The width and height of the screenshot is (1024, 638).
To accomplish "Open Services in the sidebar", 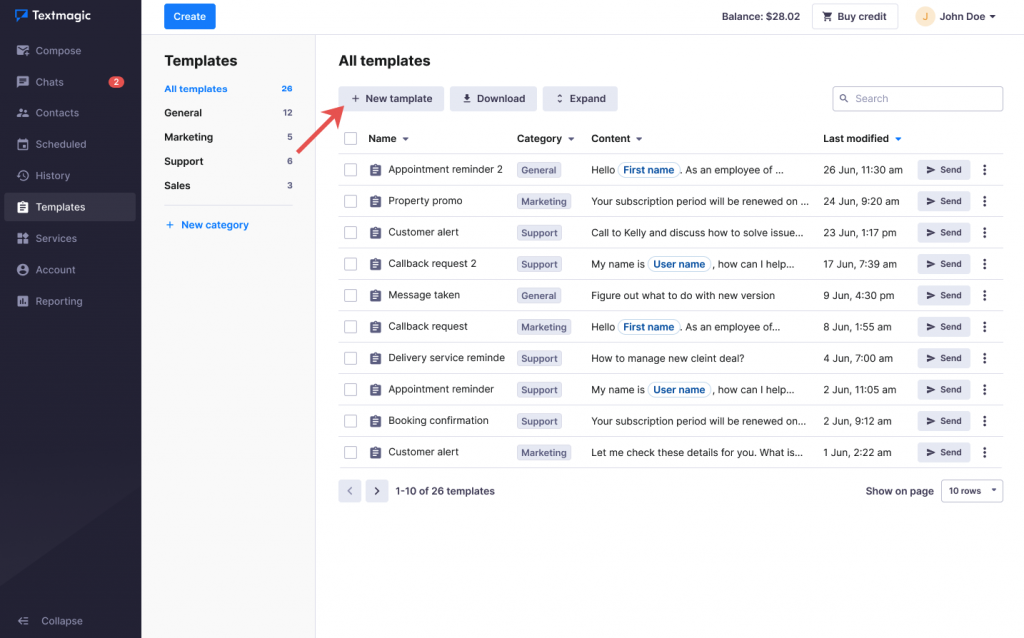I will click(x=56, y=239).
